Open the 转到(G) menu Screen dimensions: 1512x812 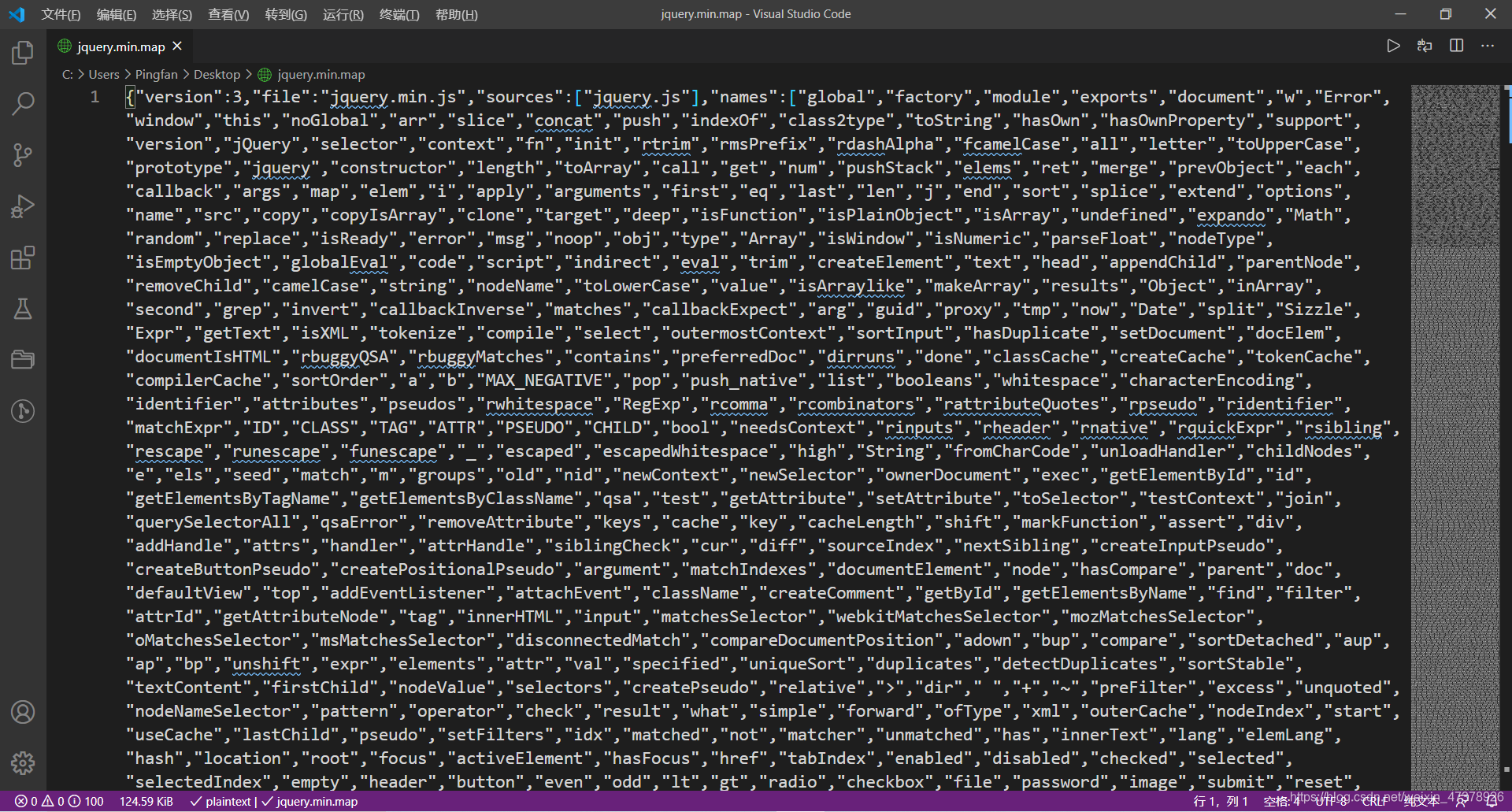point(286,14)
